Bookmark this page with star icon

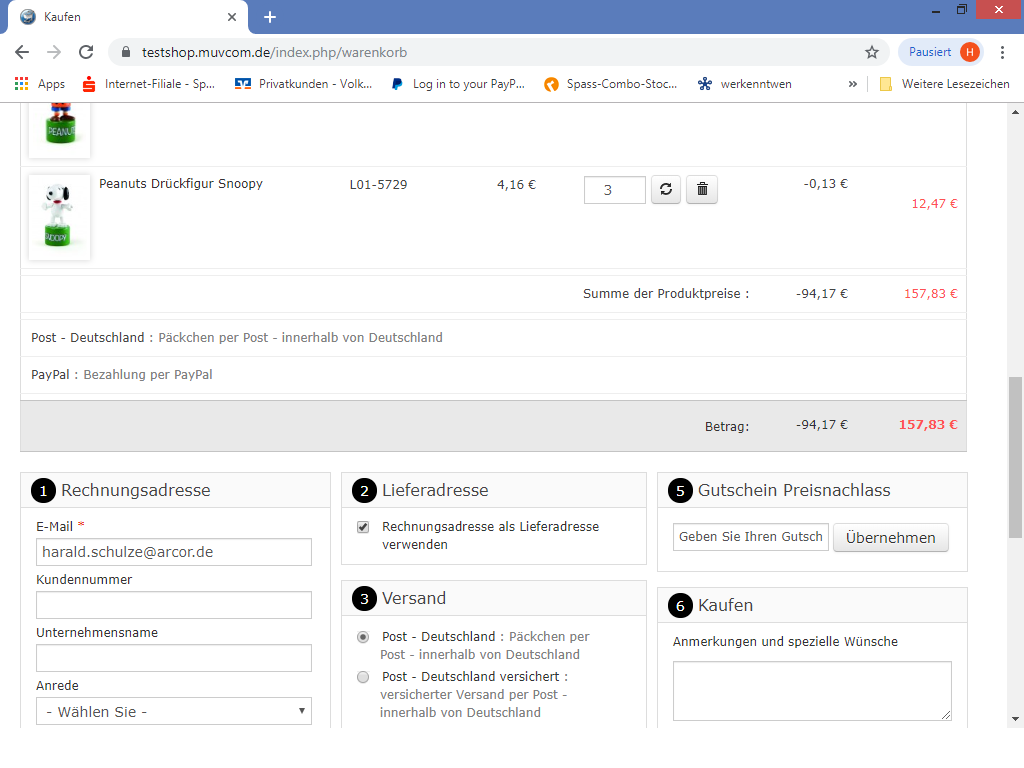(x=872, y=52)
